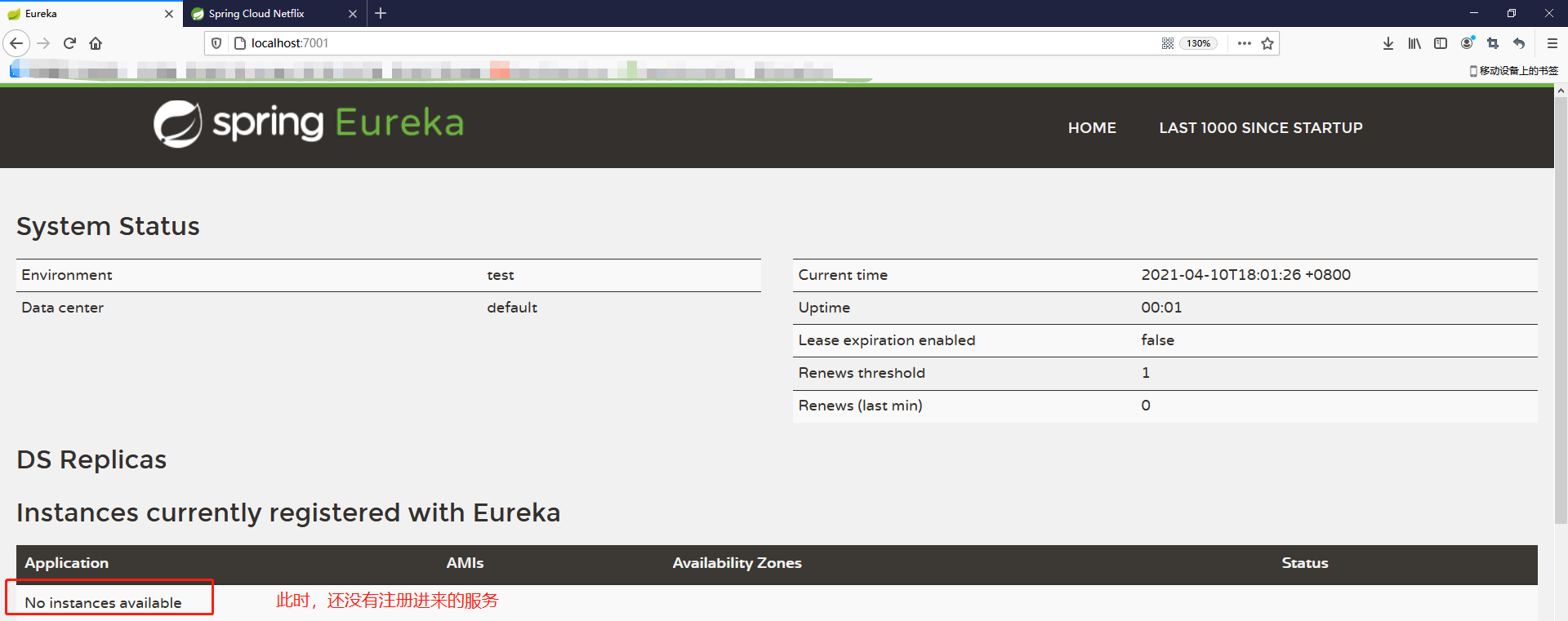
Task: Click the page info icon beside localhost
Action: coord(239,43)
